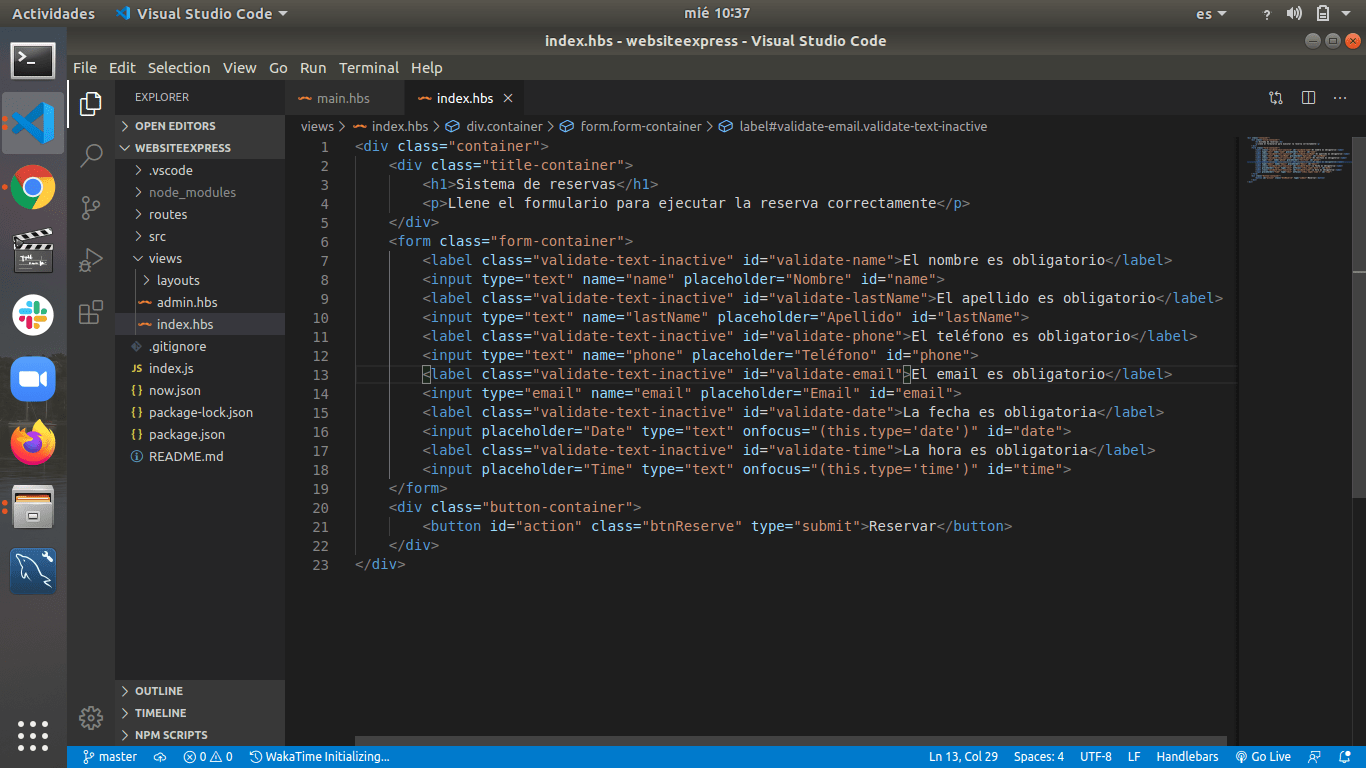Viewport: 1366px width, 768px height.
Task: Expand the OUTLINE section
Action: pyautogui.click(x=158, y=691)
